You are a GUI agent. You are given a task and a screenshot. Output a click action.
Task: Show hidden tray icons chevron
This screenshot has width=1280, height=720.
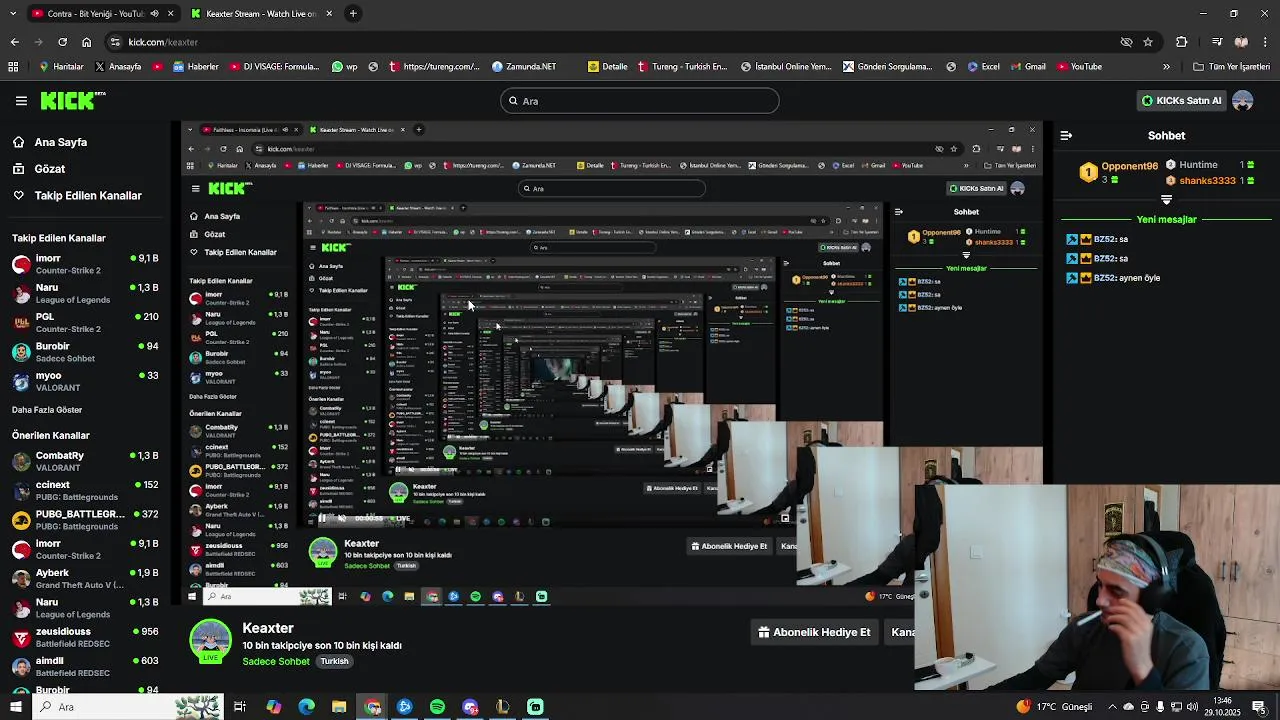[x=1112, y=707]
